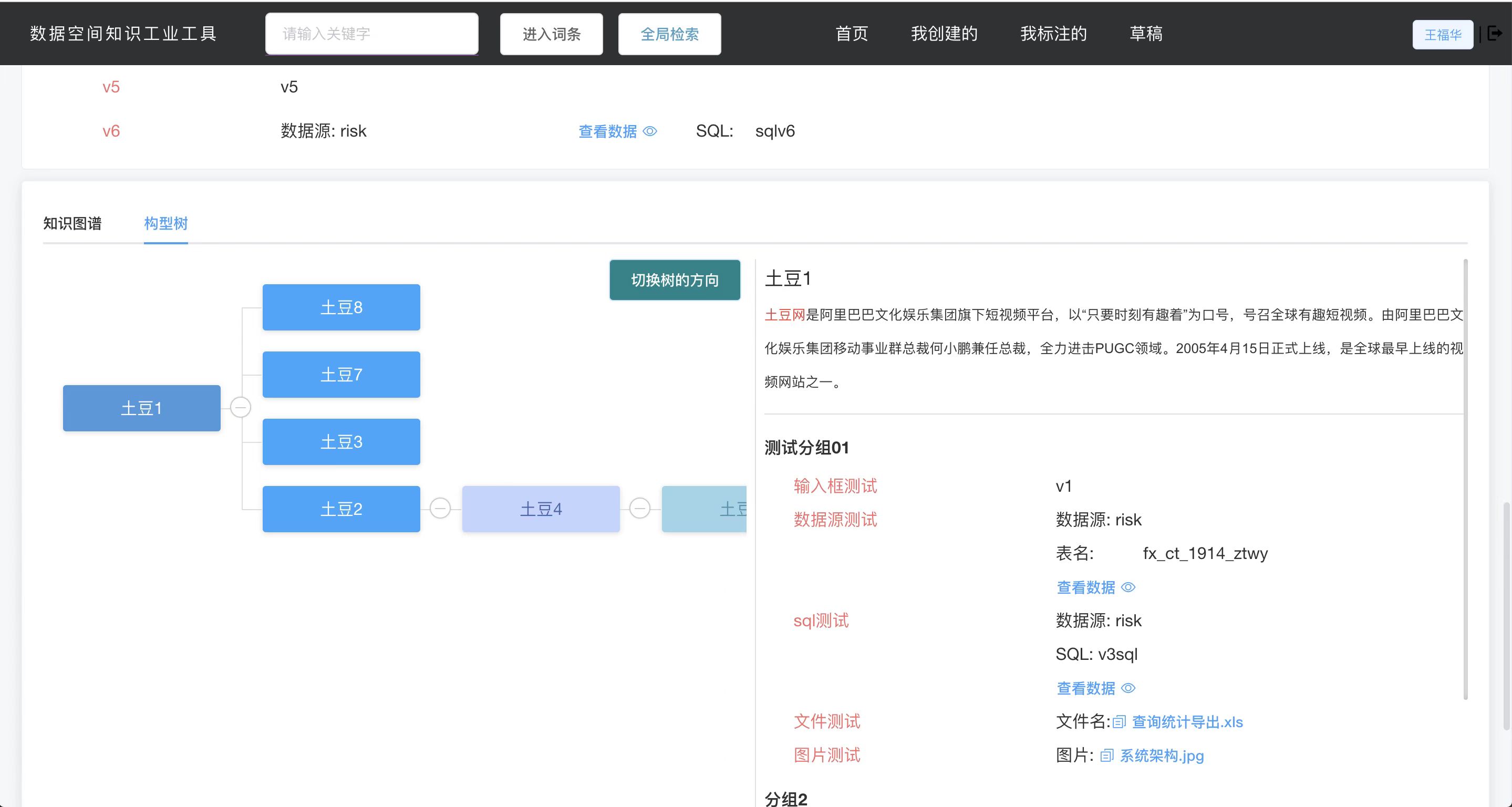Click the 数据空间知识工业工具 title
Image resolution: width=1512 pixels, height=807 pixels.
pos(123,34)
